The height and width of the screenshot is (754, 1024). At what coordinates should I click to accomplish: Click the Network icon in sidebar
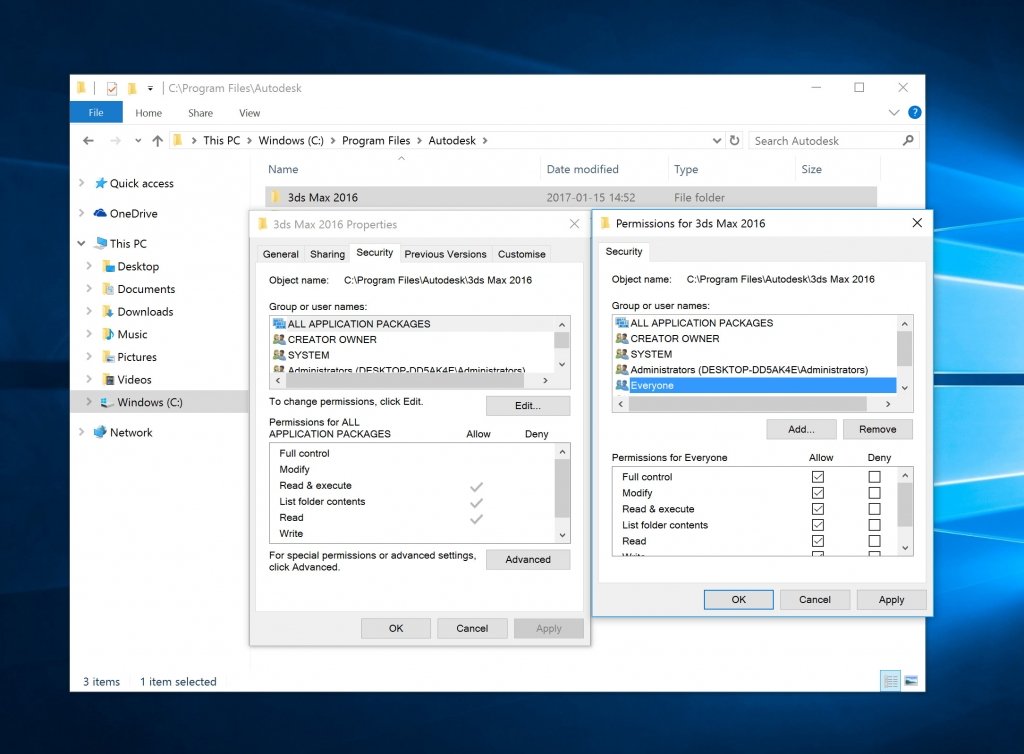(100, 432)
